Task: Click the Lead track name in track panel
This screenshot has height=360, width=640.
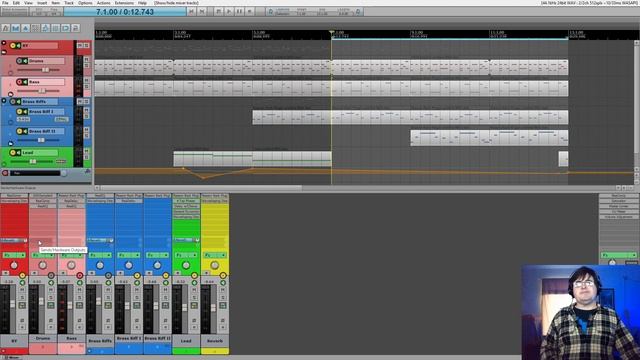Action: click(39, 153)
